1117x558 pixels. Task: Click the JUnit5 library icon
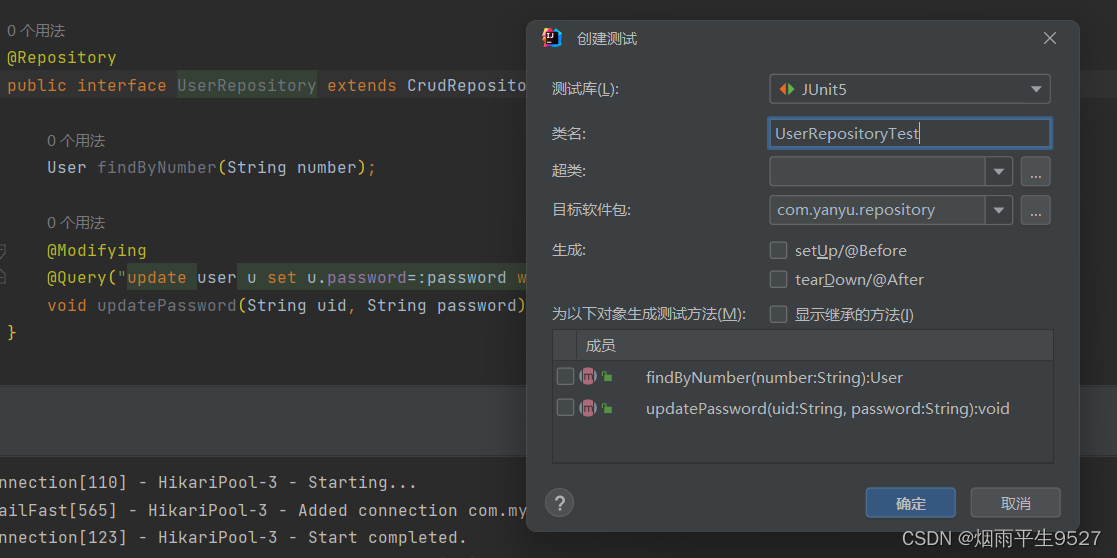(786, 90)
